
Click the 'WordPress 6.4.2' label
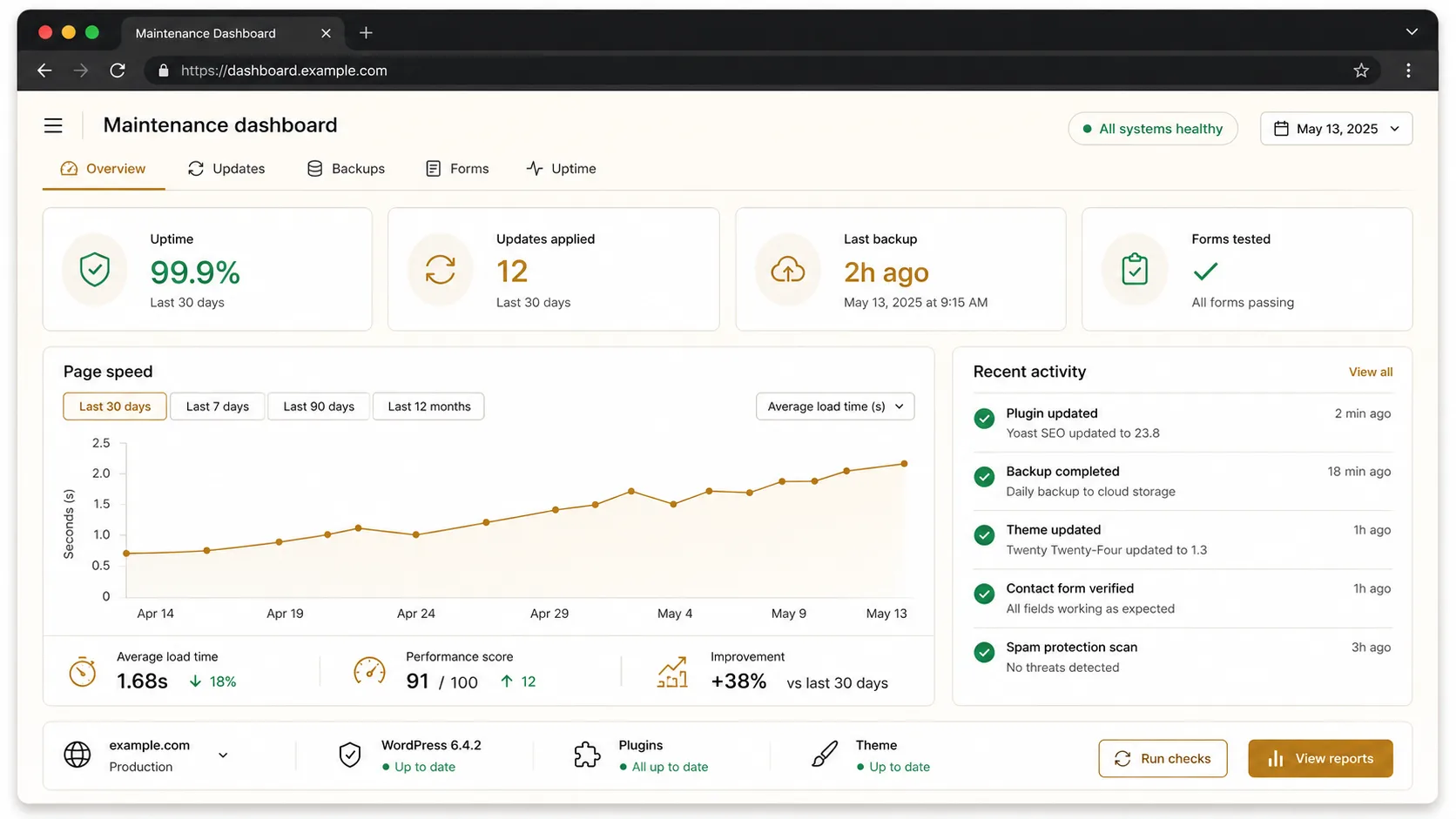coord(431,746)
